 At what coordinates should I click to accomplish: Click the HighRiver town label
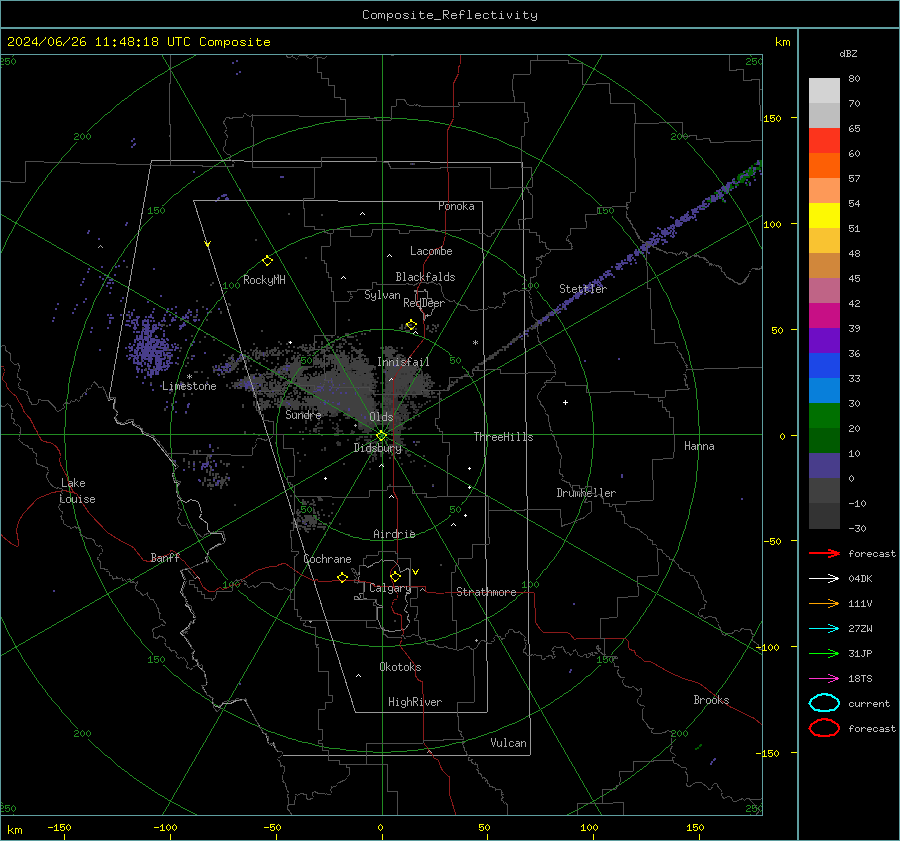pyautogui.click(x=415, y=702)
